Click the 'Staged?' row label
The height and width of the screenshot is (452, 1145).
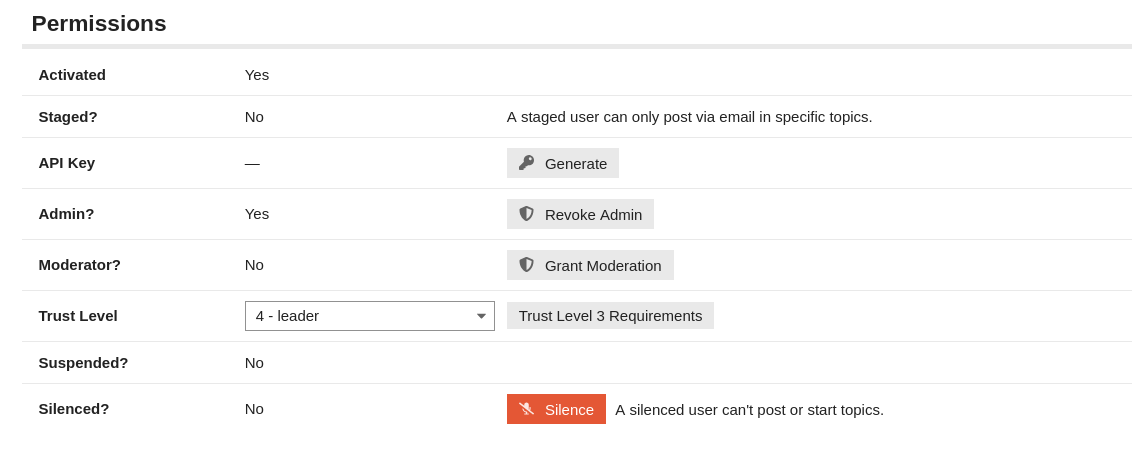[x=68, y=117]
